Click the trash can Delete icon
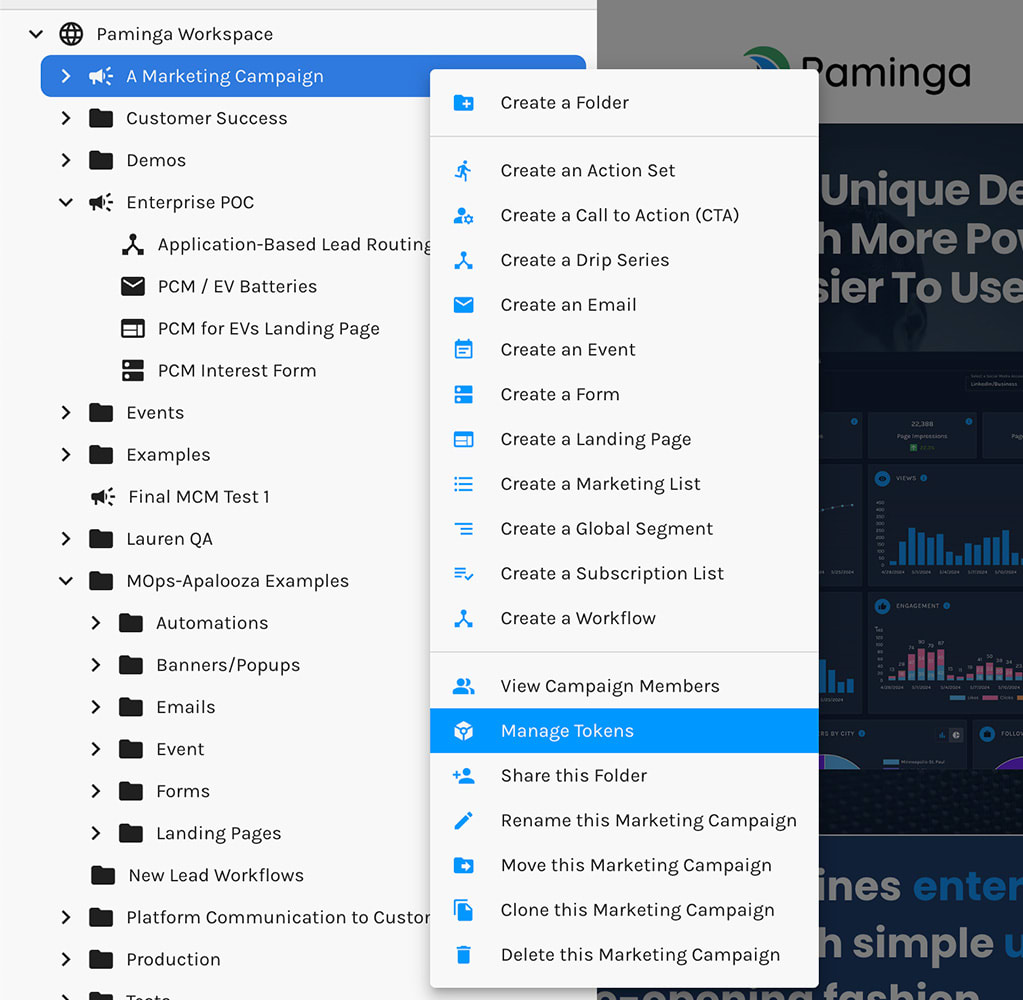 [463, 955]
